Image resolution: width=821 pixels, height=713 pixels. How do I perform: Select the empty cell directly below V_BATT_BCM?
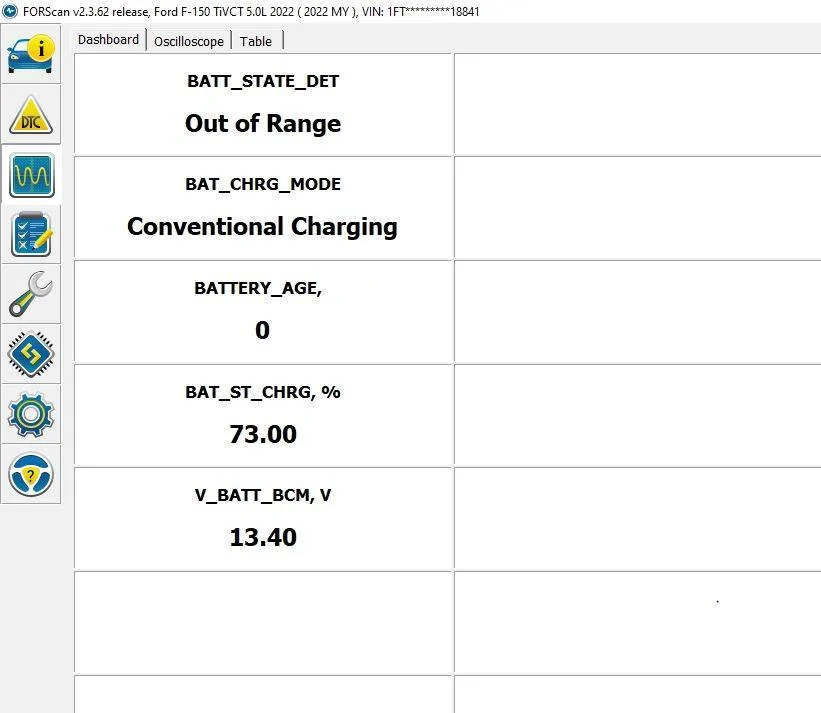tap(263, 622)
